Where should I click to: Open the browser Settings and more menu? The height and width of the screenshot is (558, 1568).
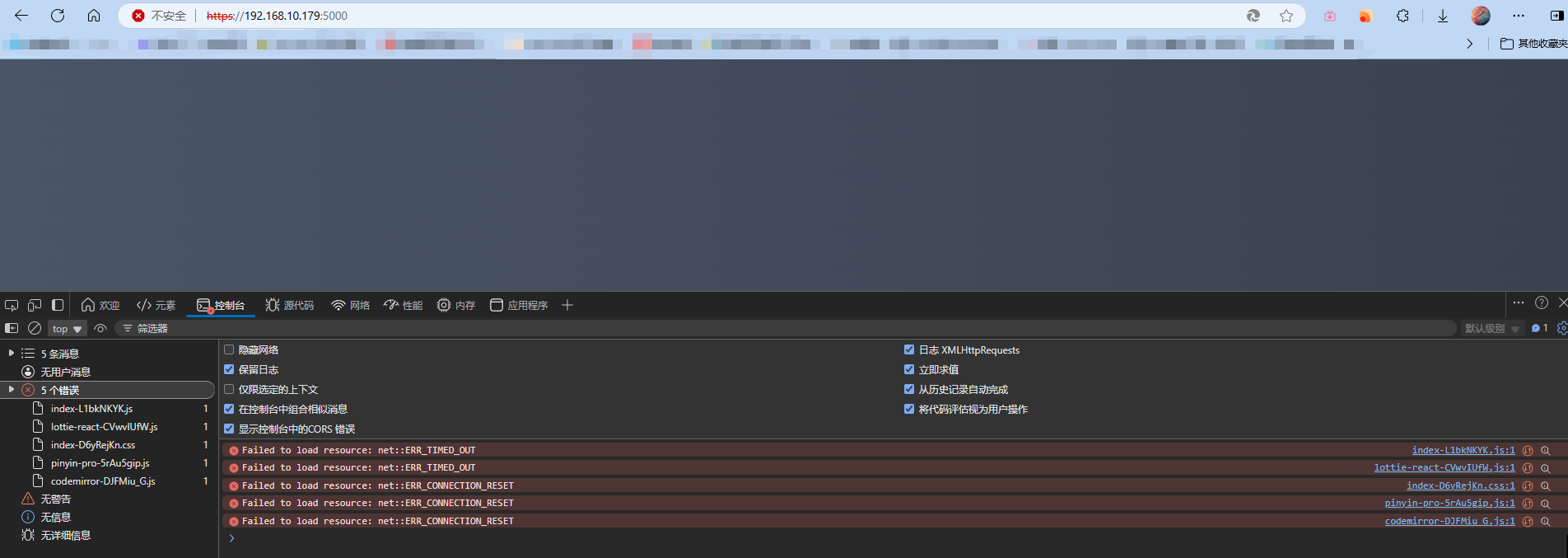(x=1519, y=16)
